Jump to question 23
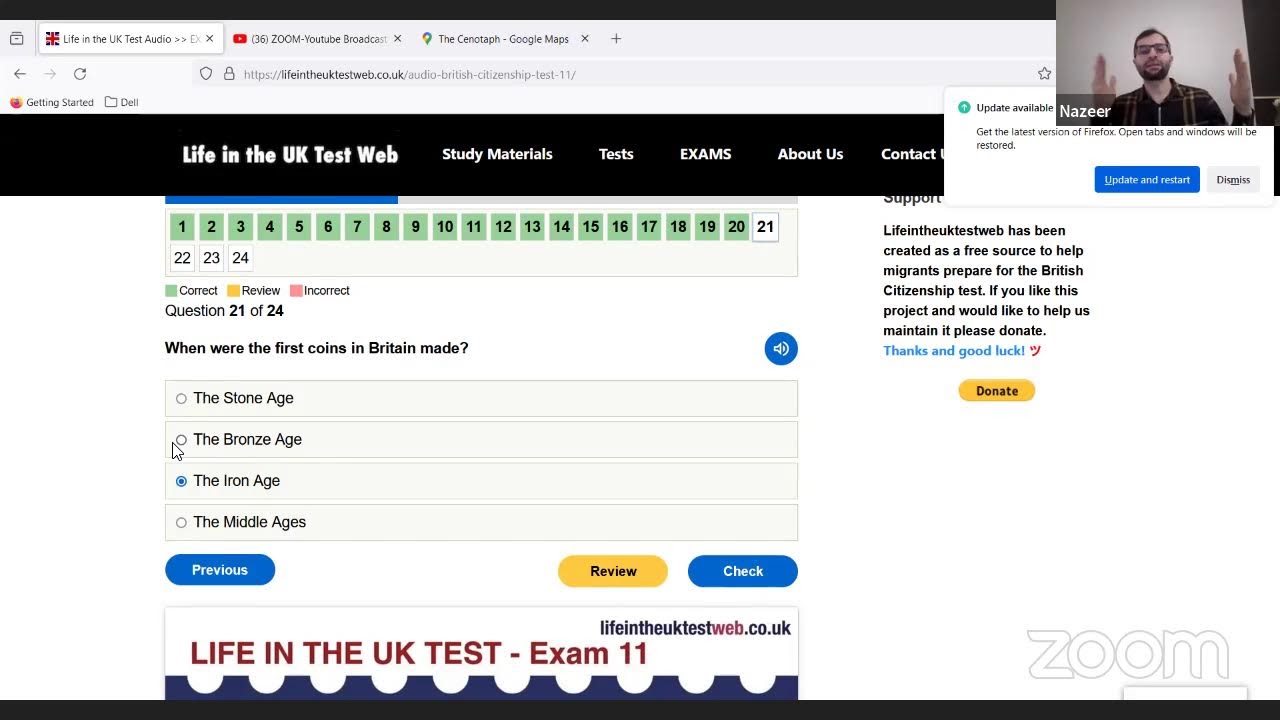The height and width of the screenshot is (720, 1280). 211,258
